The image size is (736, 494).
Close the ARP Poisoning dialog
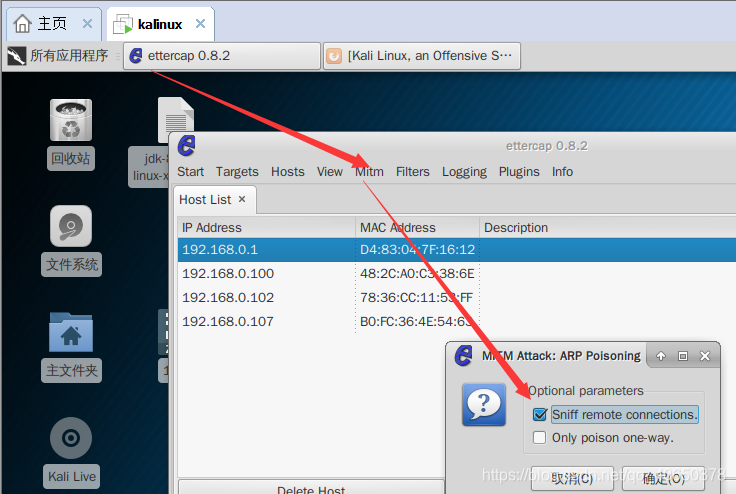coord(705,356)
